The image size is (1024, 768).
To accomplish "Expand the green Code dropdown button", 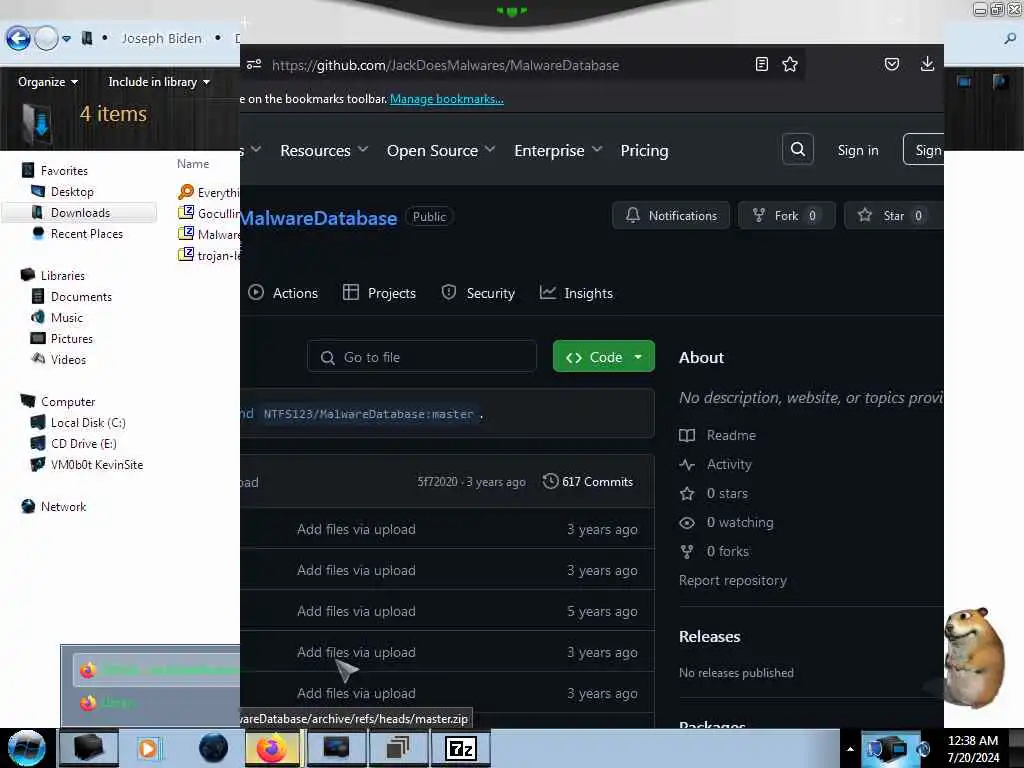I will pyautogui.click(x=603, y=357).
